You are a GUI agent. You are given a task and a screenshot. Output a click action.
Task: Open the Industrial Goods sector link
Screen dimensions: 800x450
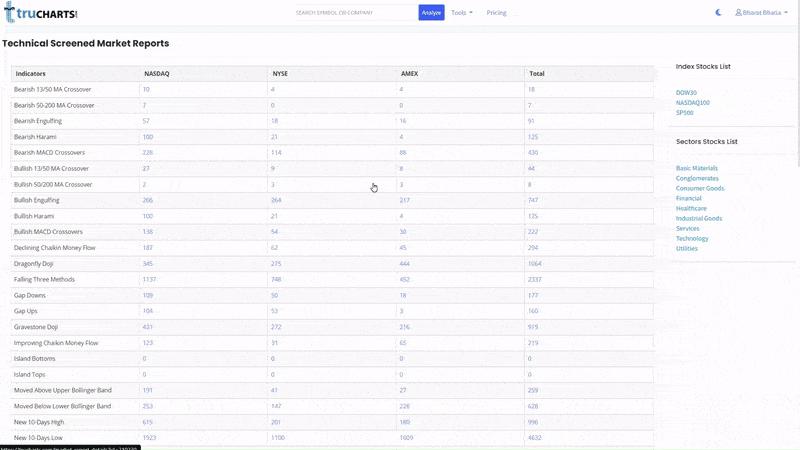[x=698, y=218]
